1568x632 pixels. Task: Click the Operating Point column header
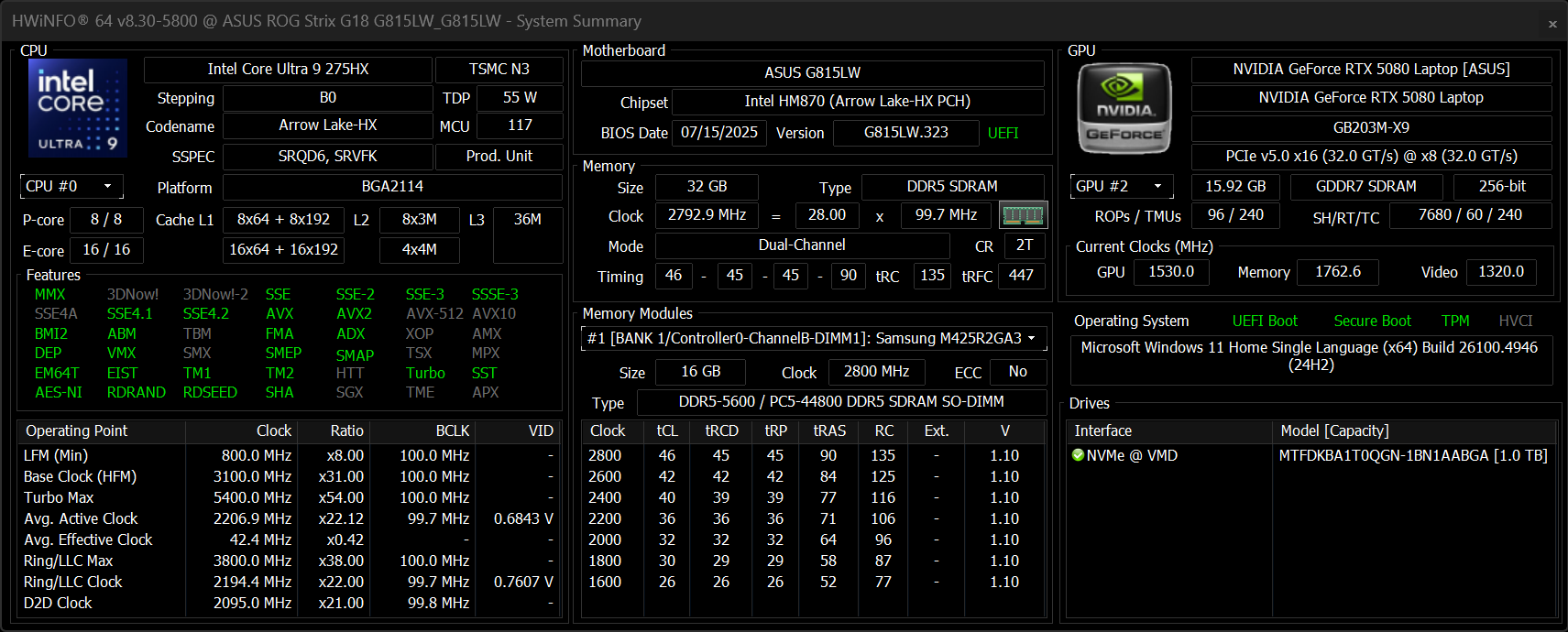click(102, 431)
